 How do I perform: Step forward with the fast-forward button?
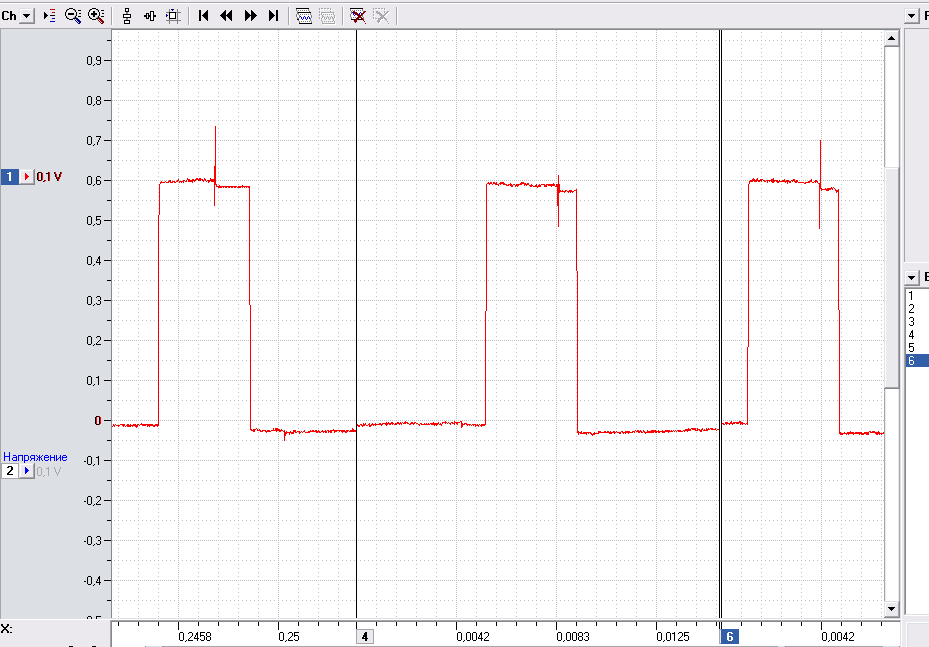(251, 16)
